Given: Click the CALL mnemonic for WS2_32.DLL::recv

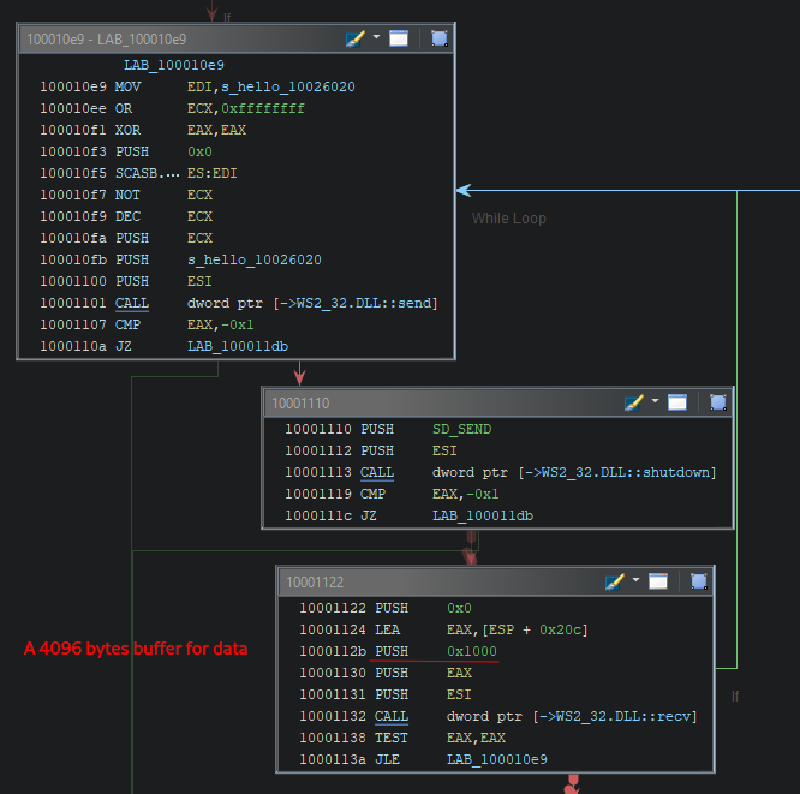Looking at the screenshot, I should (391, 717).
